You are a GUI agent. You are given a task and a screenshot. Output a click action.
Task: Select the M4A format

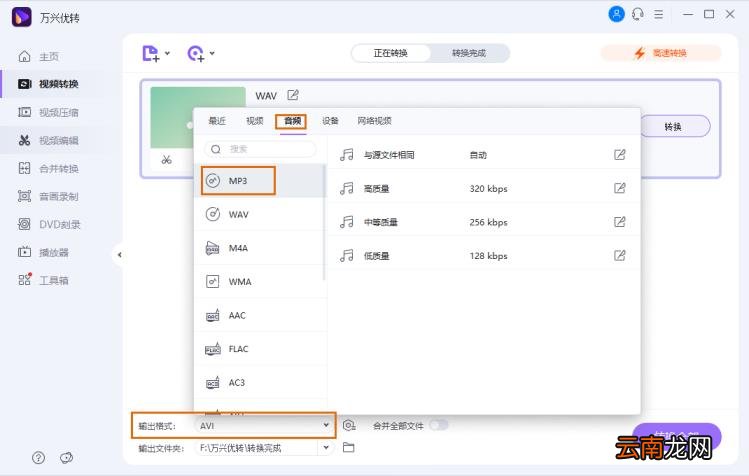[259, 248]
